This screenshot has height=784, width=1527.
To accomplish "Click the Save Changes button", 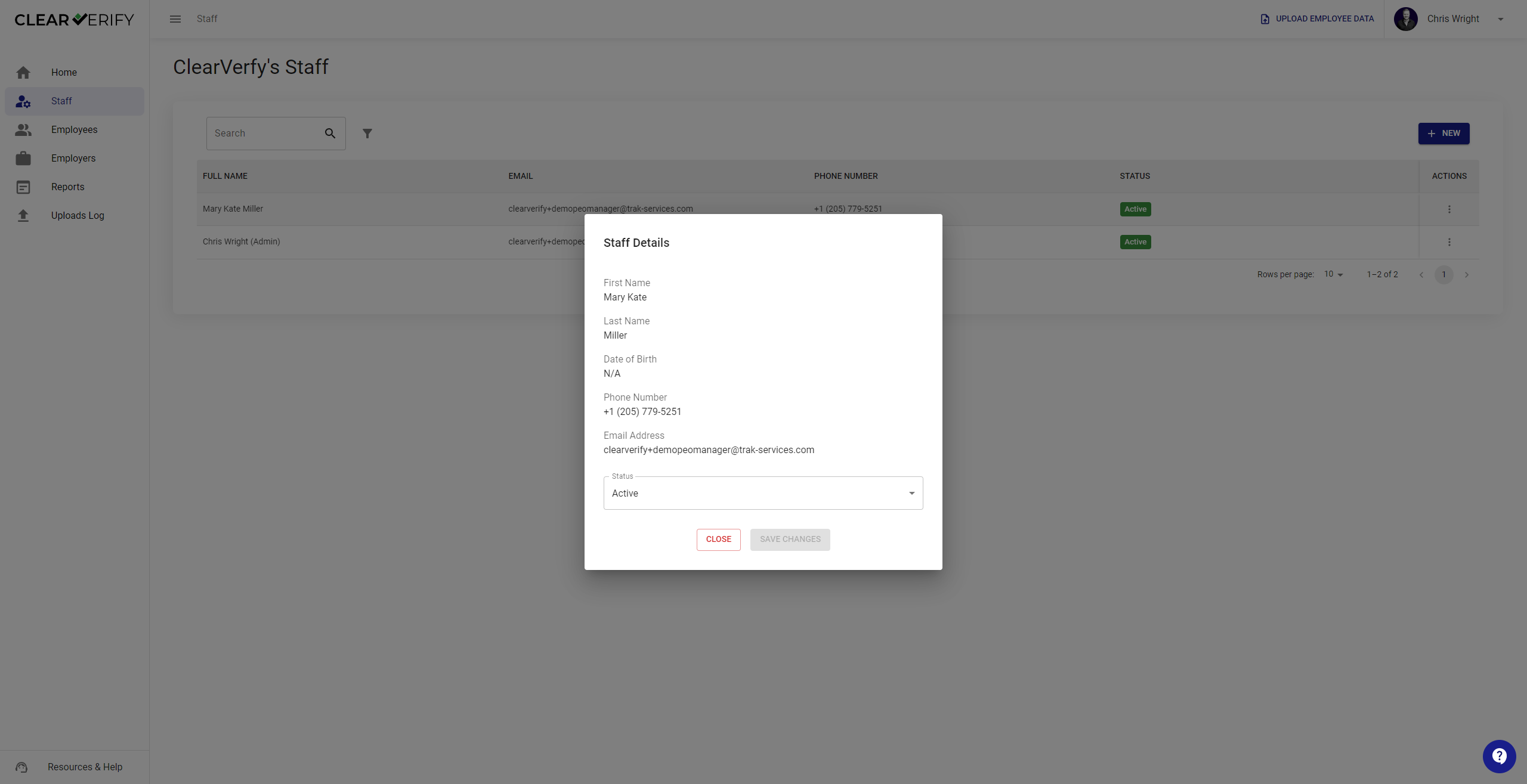I will [x=790, y=540].
